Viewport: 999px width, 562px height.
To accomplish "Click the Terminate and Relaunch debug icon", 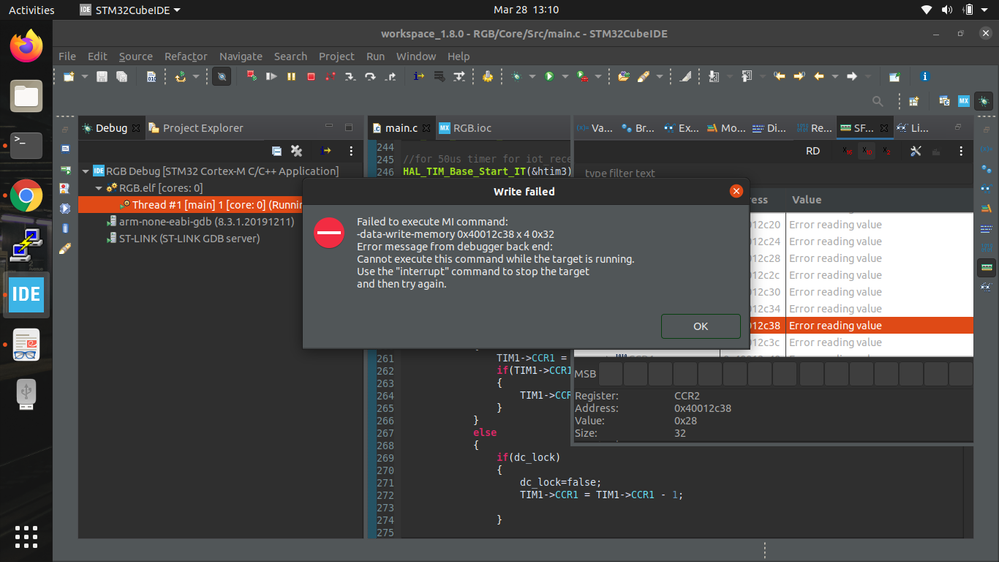I will [x=252, y=76].
